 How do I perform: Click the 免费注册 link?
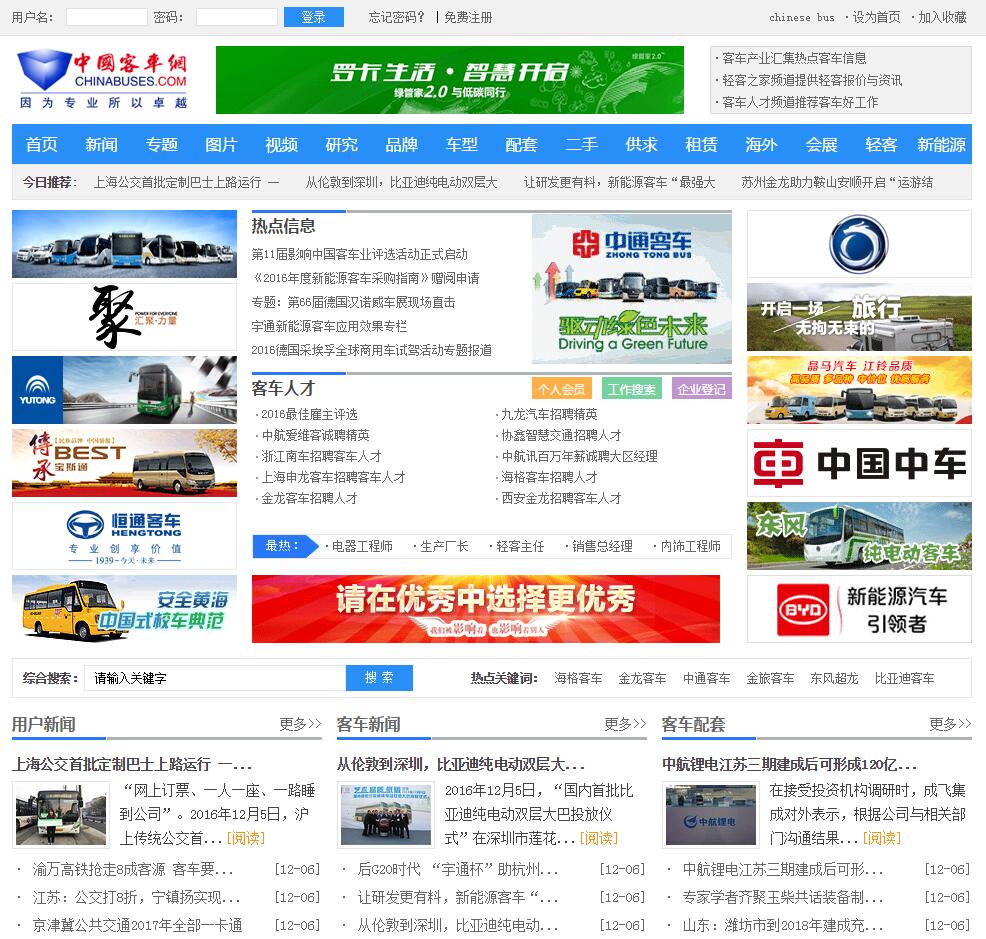(468, 18)
